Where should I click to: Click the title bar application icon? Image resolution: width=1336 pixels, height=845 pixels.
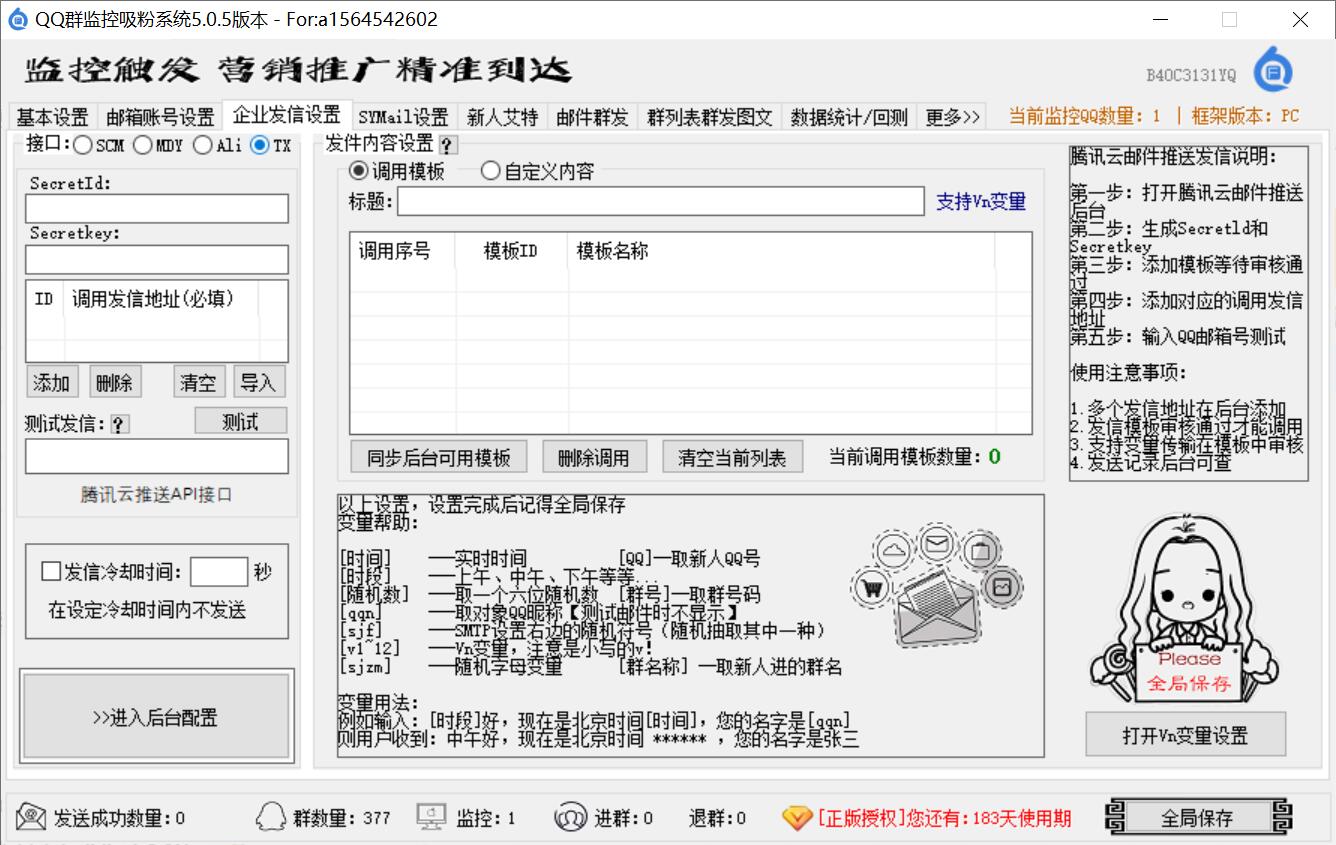(x=17, y=19)
